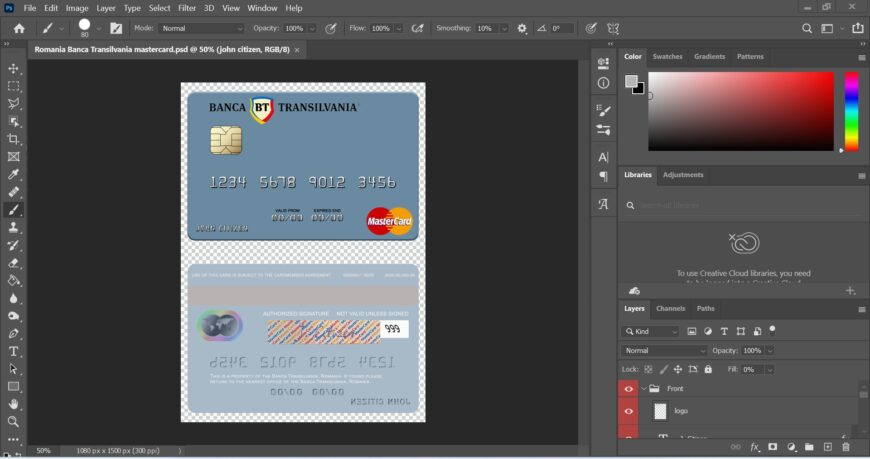This screenshot has height=459, width=870.
Task: Select the Blur tool
Action: click(13, 298)
